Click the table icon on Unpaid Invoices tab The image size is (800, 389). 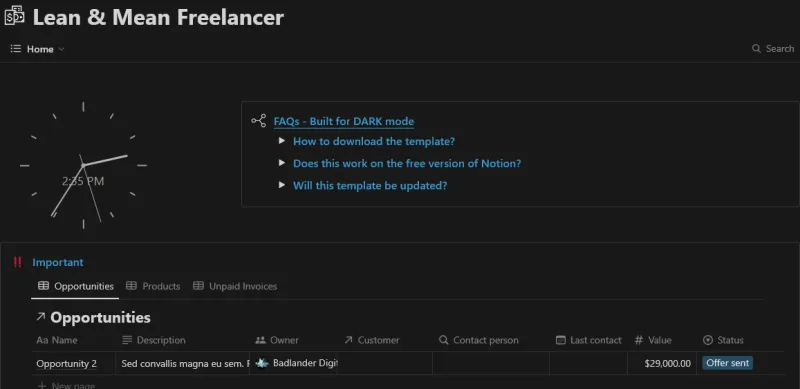(x=198, y=286)
